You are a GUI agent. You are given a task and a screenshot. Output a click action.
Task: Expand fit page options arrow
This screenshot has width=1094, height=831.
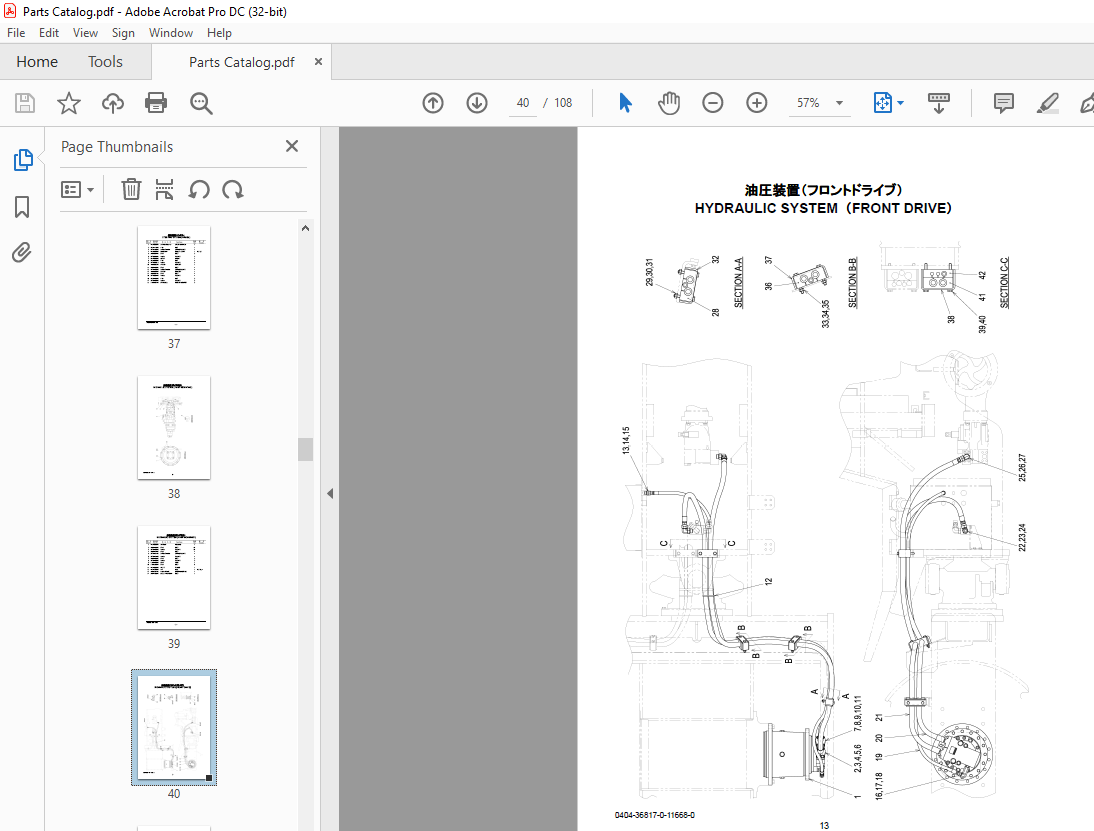(900, 103)
